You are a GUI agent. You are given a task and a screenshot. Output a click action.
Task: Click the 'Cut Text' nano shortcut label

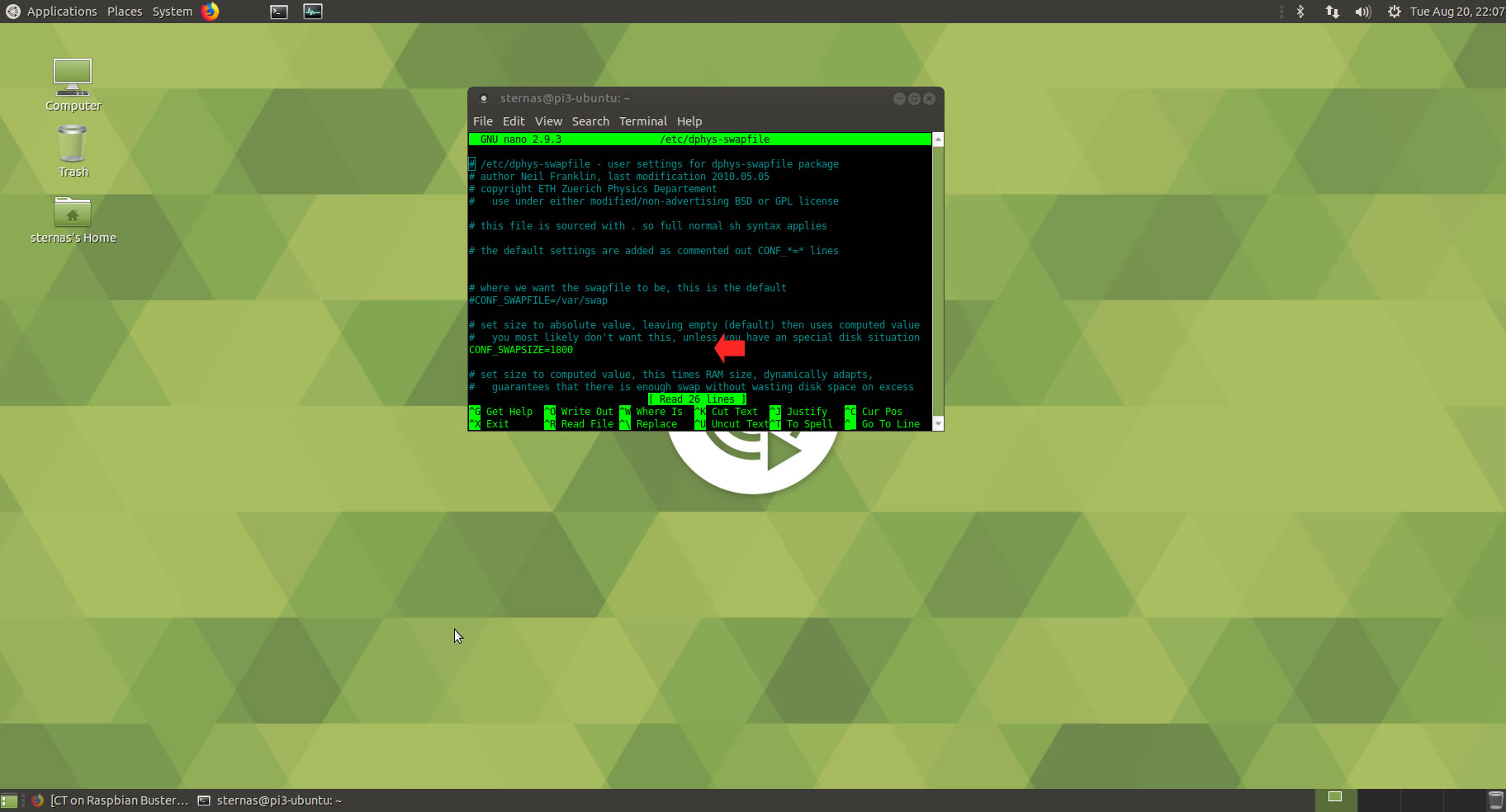735,412
